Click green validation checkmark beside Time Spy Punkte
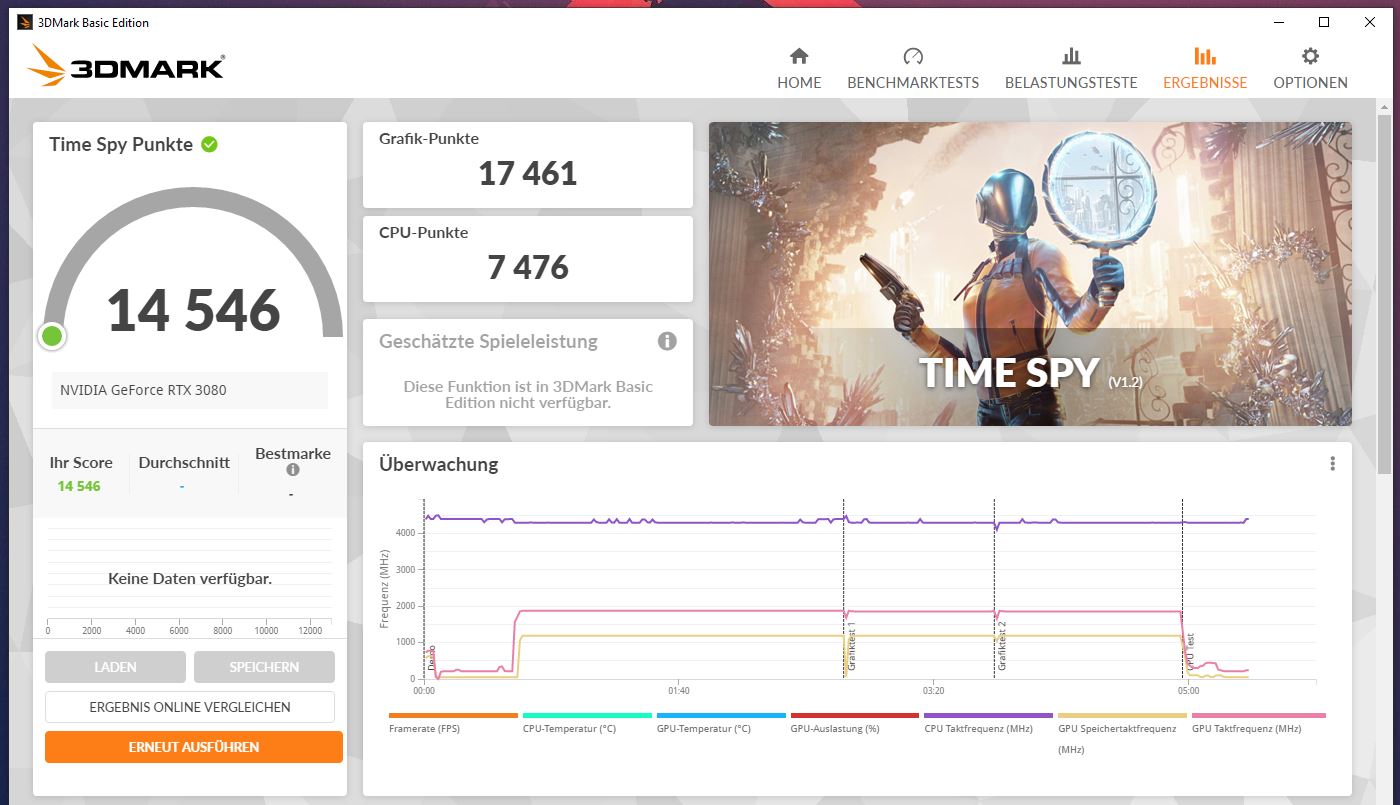The image size is (1400, 805). [209, 144]
